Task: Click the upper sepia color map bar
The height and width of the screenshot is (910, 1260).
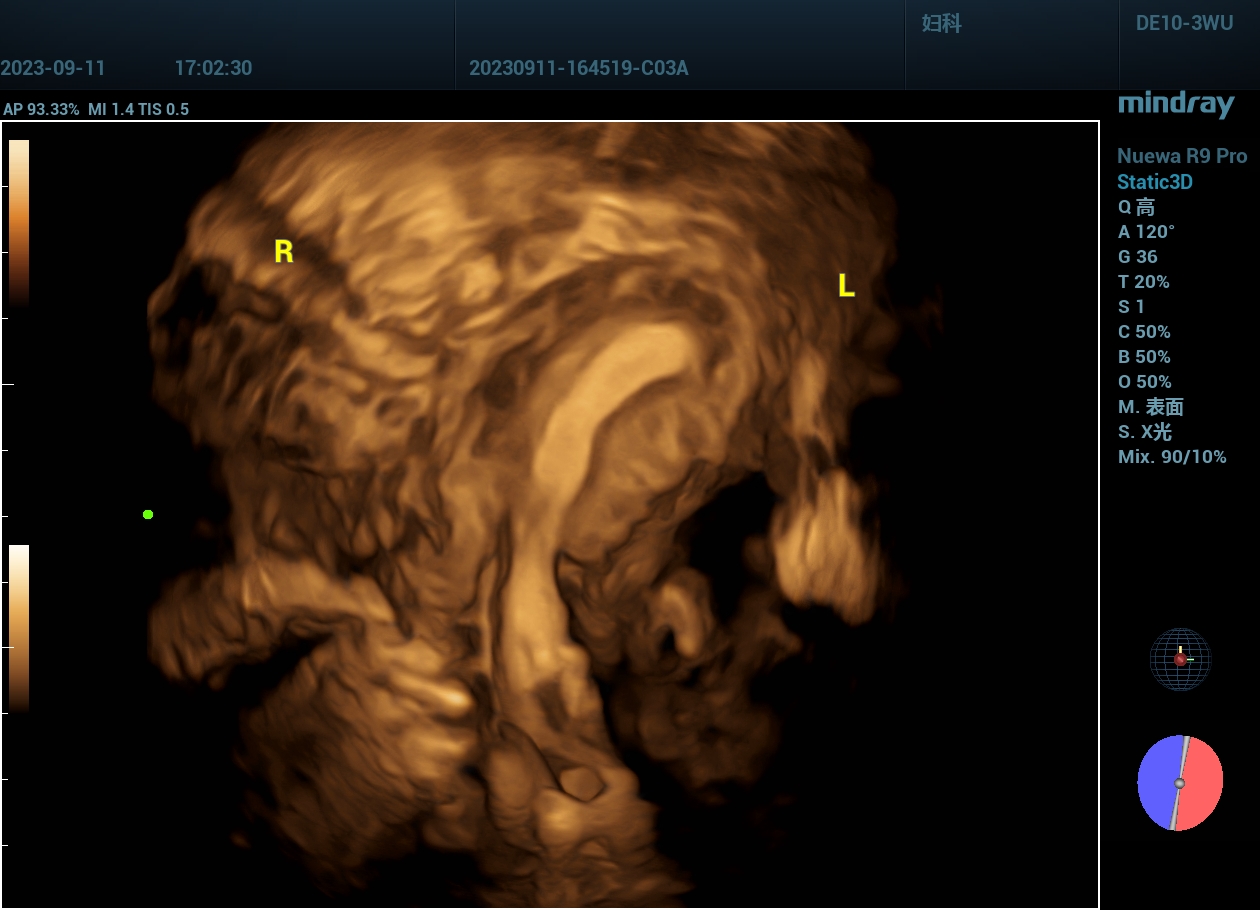Action: pyautogui.click(x=19, y=221)
